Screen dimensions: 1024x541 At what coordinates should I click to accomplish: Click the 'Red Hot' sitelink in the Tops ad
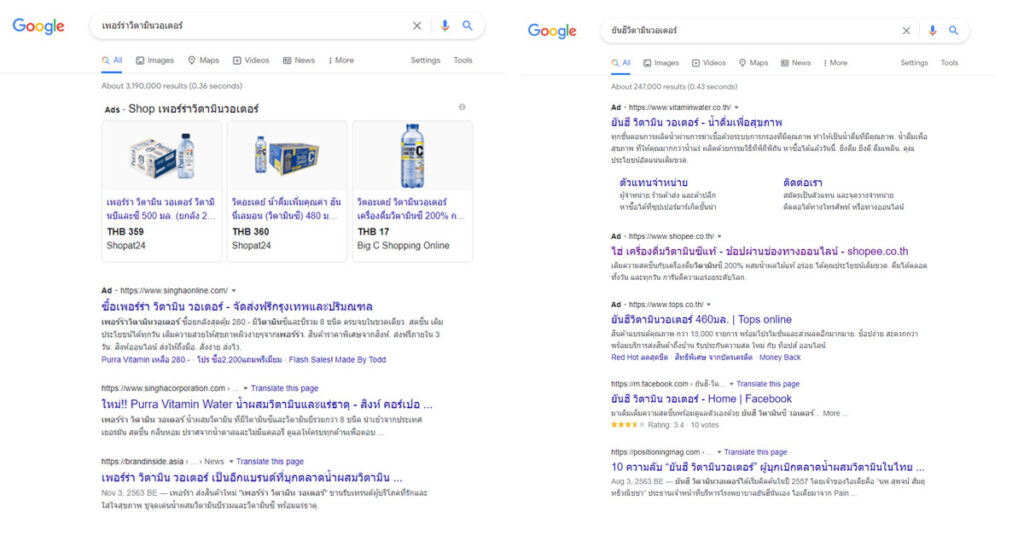coord(639,357)
